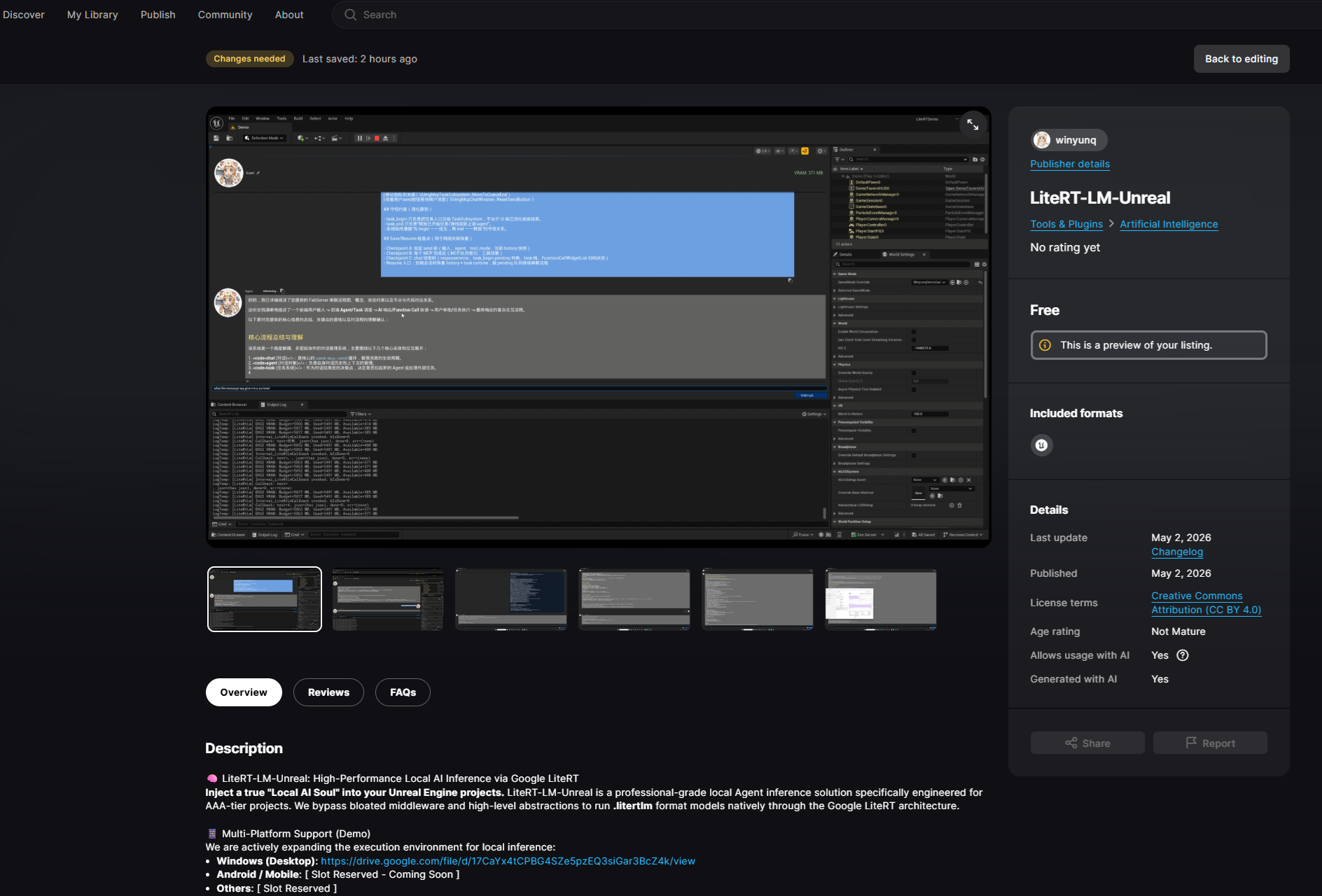Open the Discover page

(x=24, y=15)
